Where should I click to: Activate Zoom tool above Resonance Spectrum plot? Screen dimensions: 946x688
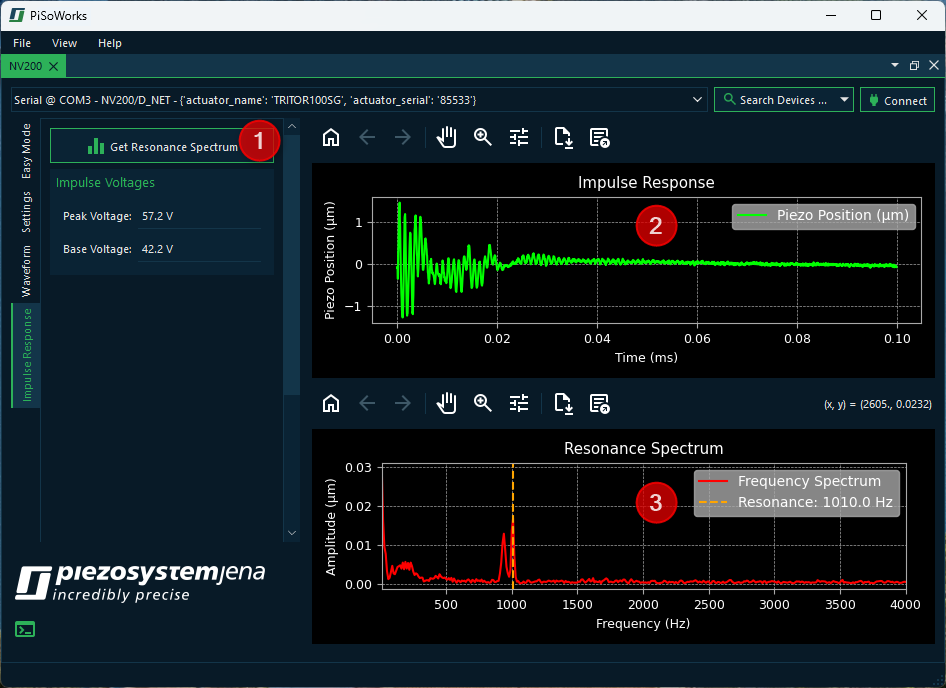(483, 403)
